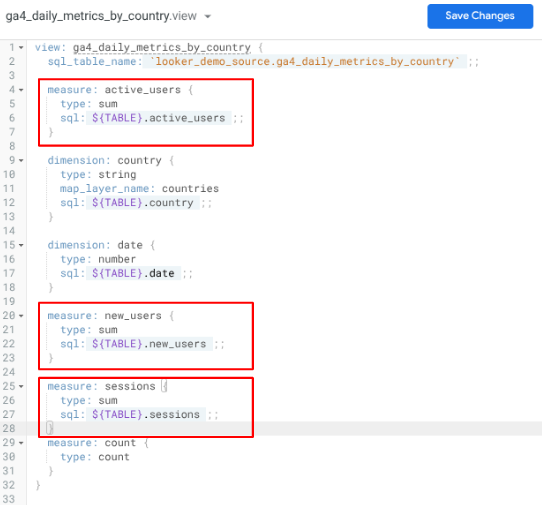
Task: Click 'map_layer_name: countries' text
Action: (x=139, y=189)
